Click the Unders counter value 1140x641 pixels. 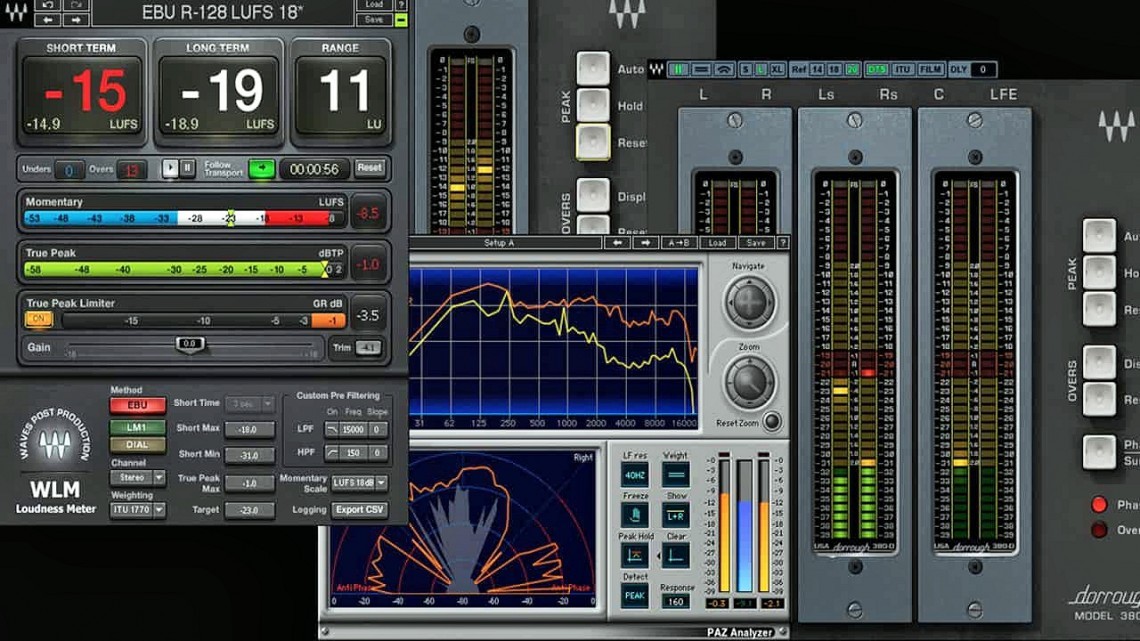69,170
